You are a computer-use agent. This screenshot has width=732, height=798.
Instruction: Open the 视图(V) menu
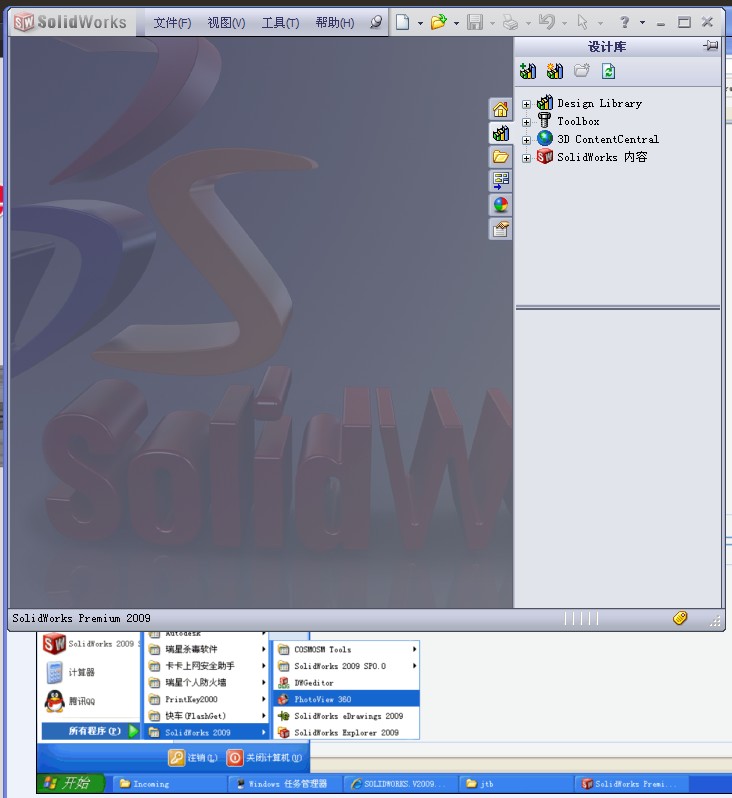click(226, 22)
